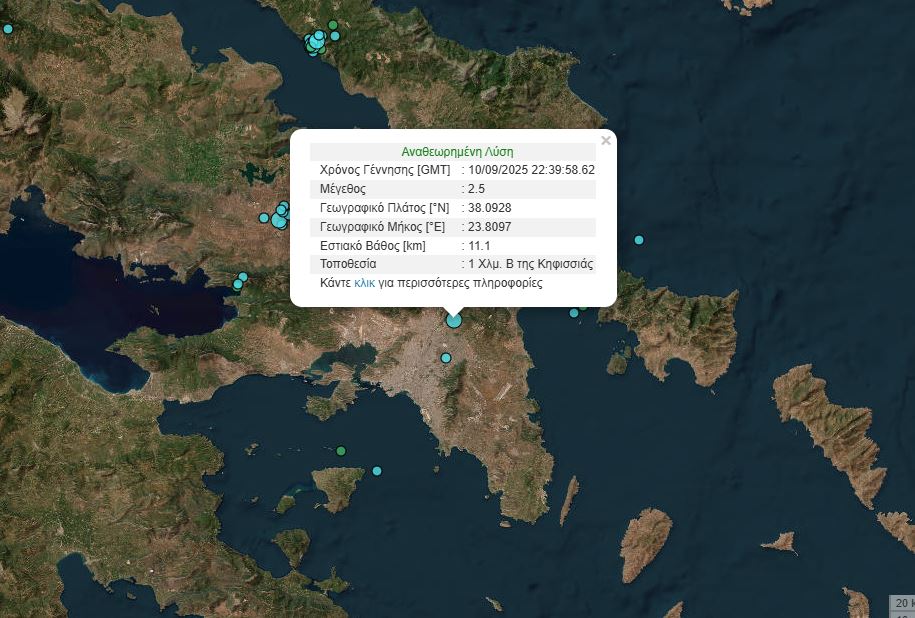Click the cyan marker right of the gulf's green marker
Viewport: 915px width, 618px height.
pos(377,471)
